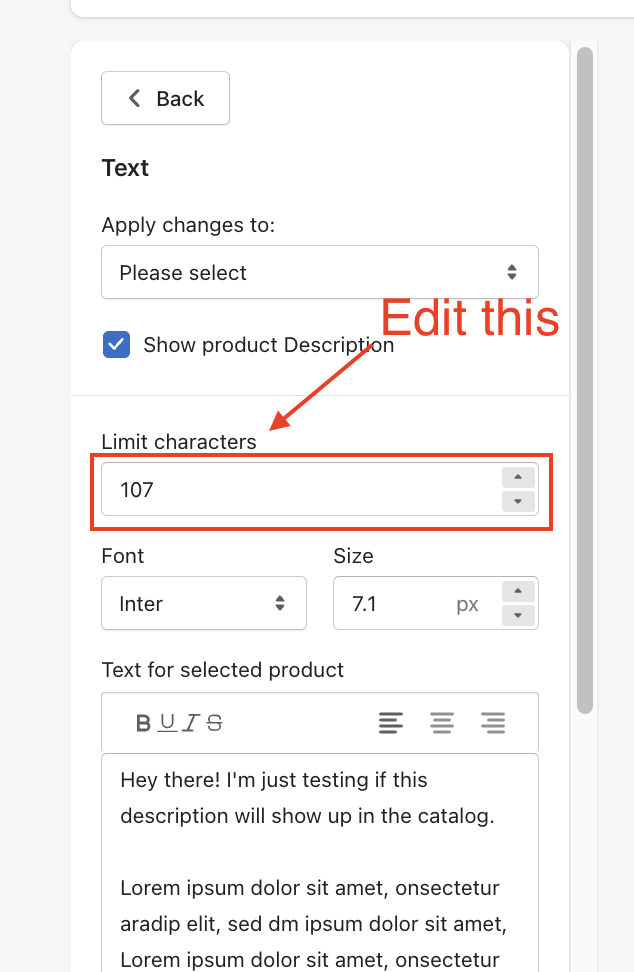Open the Apply changes to dropdown
Viewport: 634px width, 972px height.
[320, 272]
